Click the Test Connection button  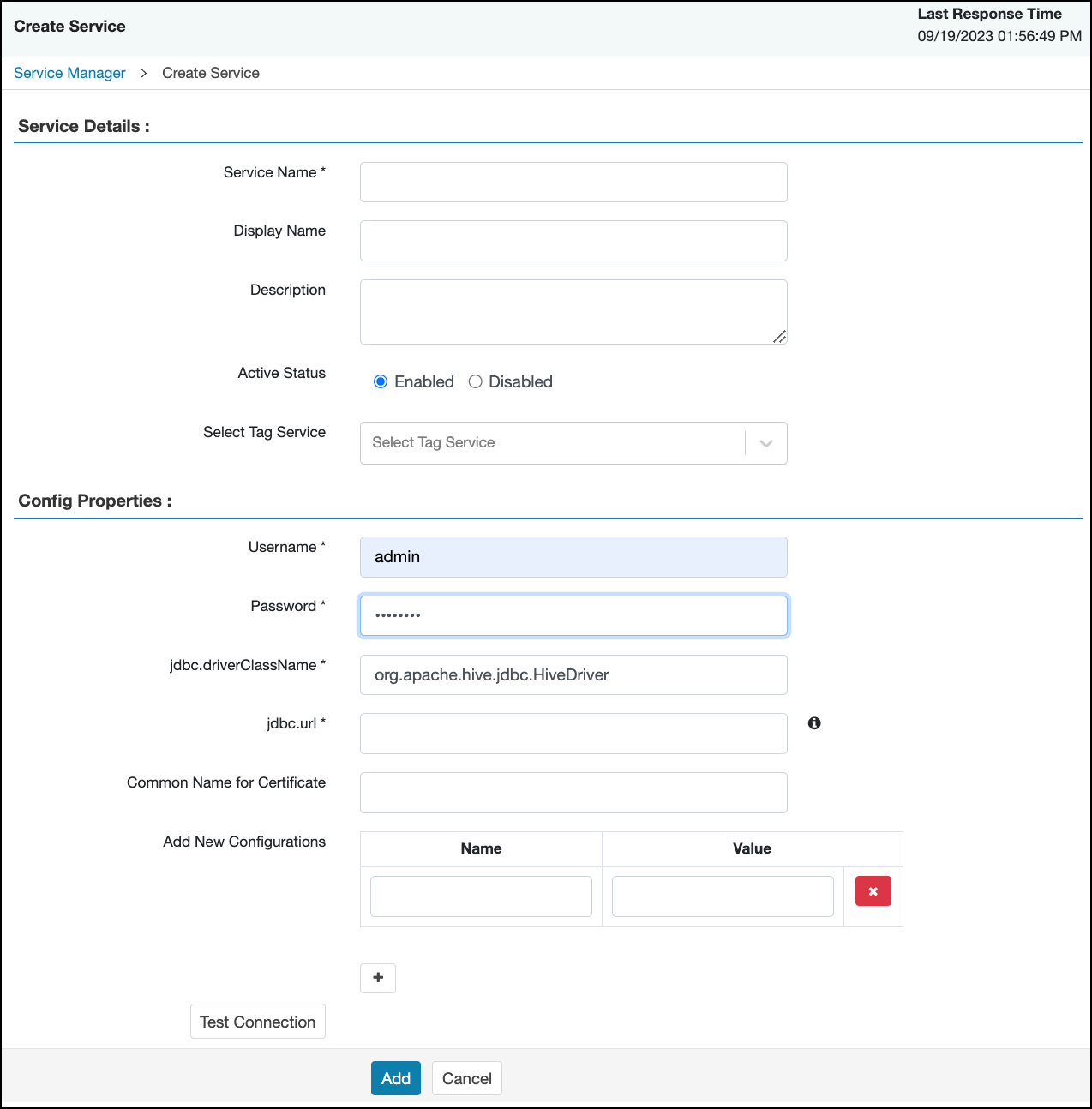[257, 1022]
